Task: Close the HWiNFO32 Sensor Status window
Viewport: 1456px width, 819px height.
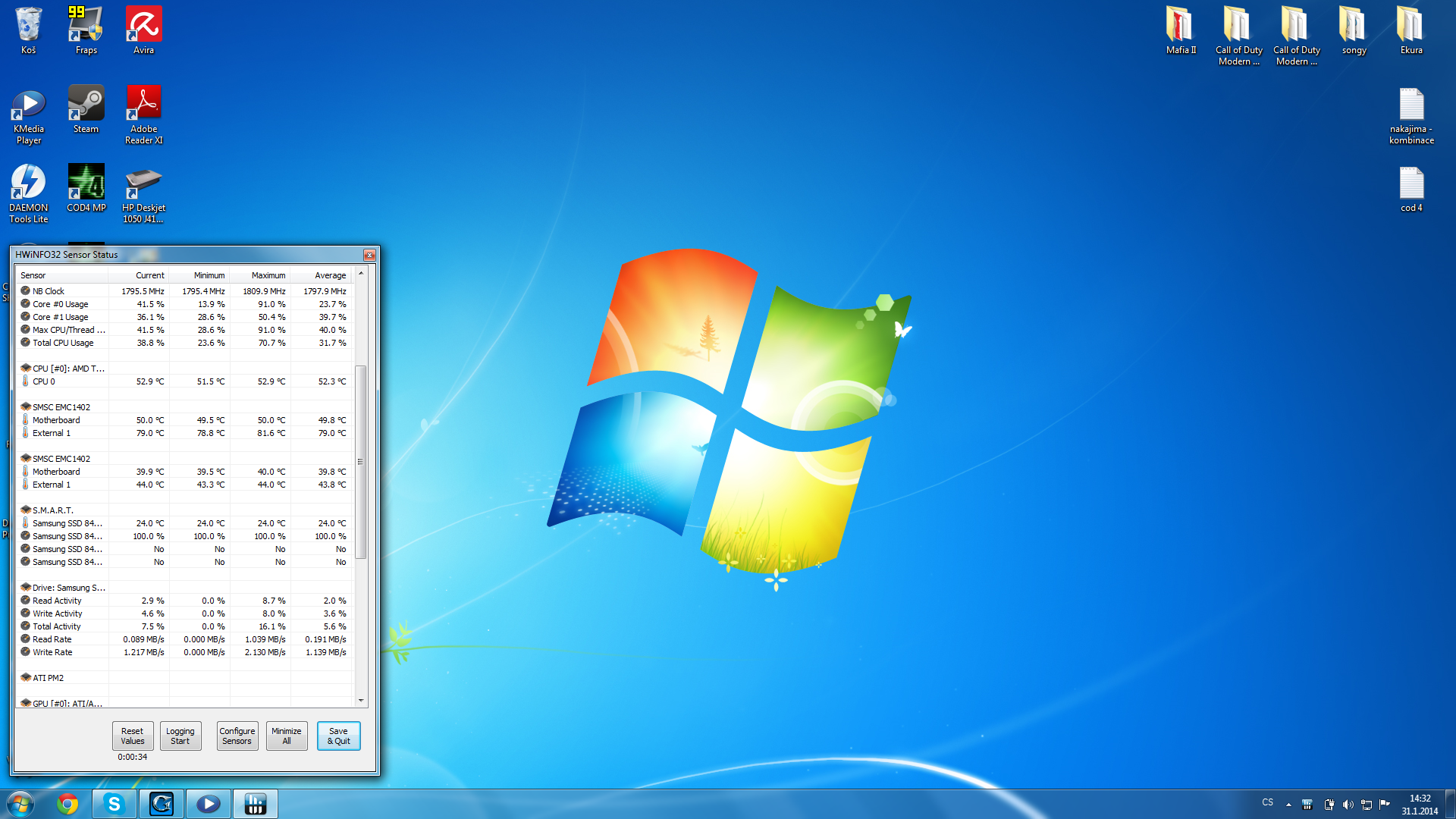Action: [x=369, y=255]
